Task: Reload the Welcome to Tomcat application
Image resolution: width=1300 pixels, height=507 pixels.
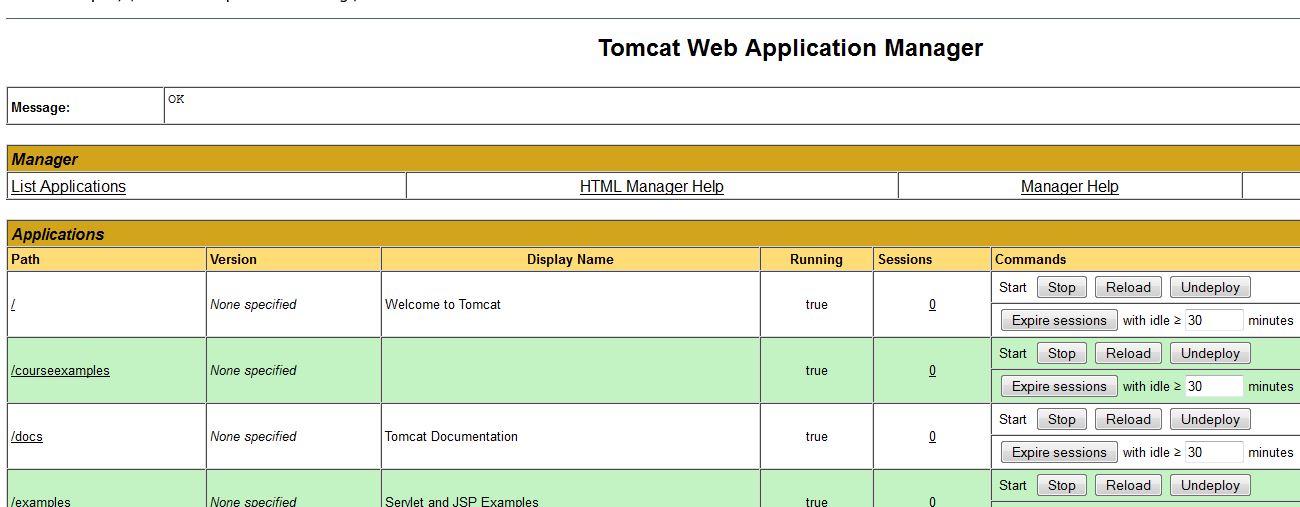Action: (x=1129, y=287)
